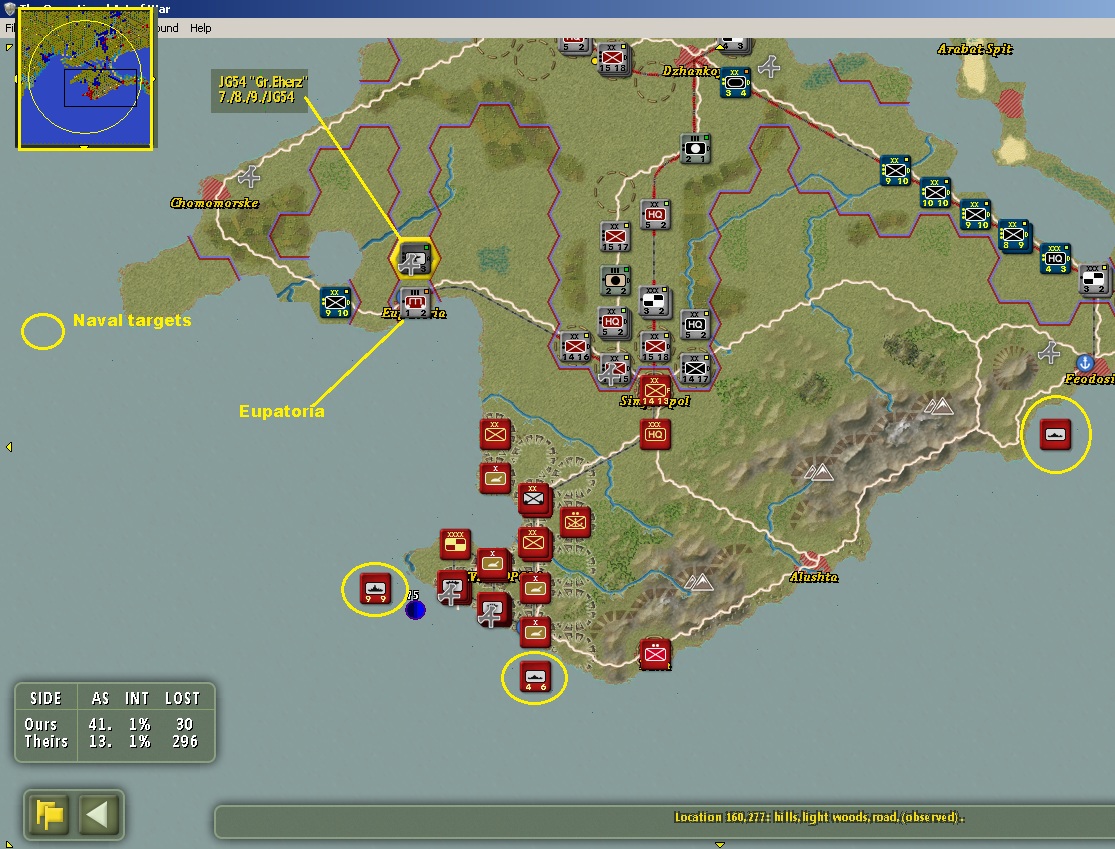
Task: Select the grey artillery counter marked 2 2
Action: 616,281
